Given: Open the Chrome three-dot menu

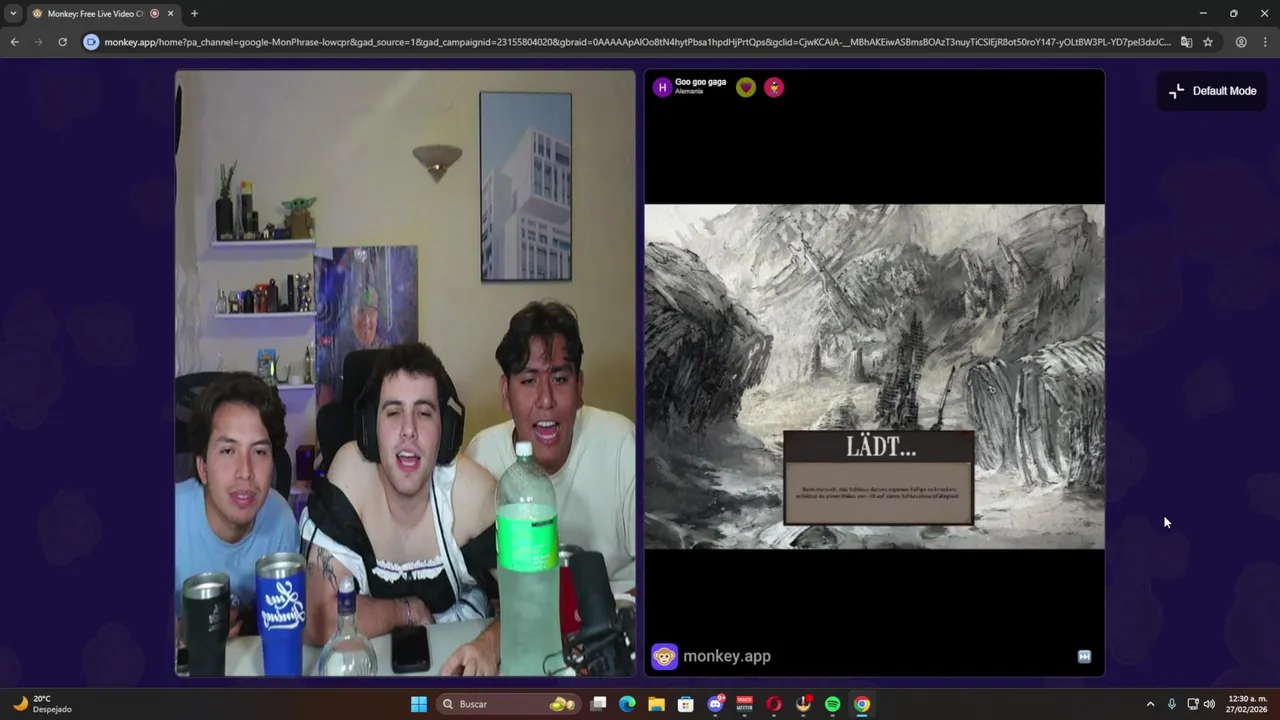Looking at the screenshot, I should [x=1265, y=42].
